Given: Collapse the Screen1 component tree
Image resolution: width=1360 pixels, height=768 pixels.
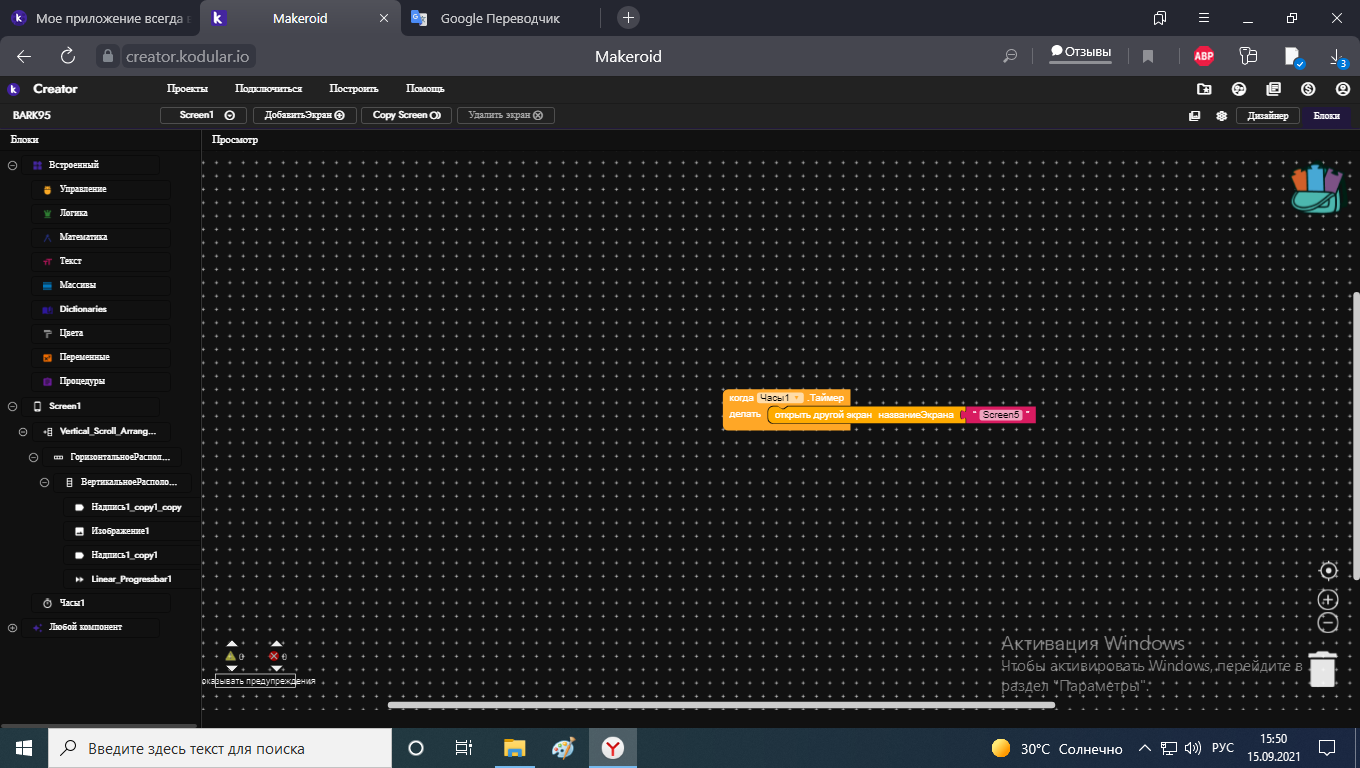Looking at the screenshot, I should click(12, 406).
